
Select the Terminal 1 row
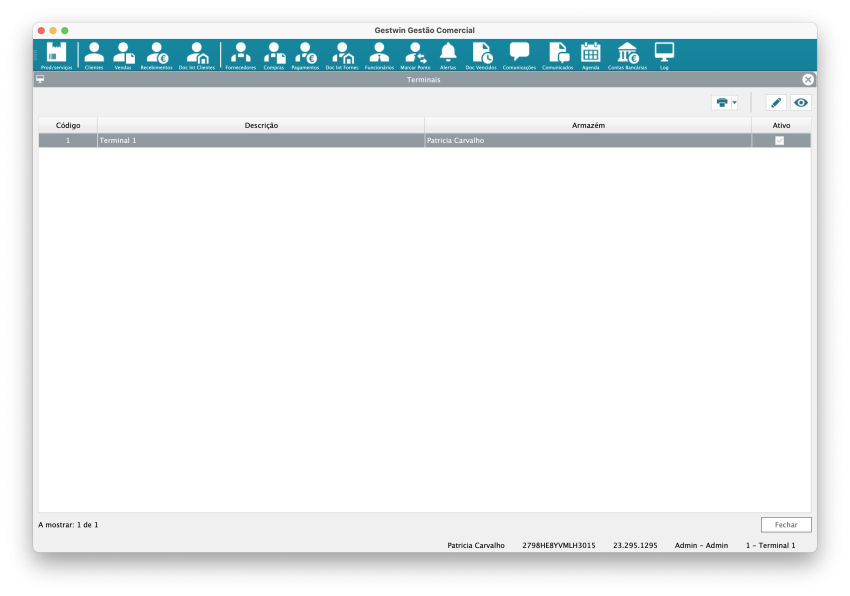tap(260, 141)
